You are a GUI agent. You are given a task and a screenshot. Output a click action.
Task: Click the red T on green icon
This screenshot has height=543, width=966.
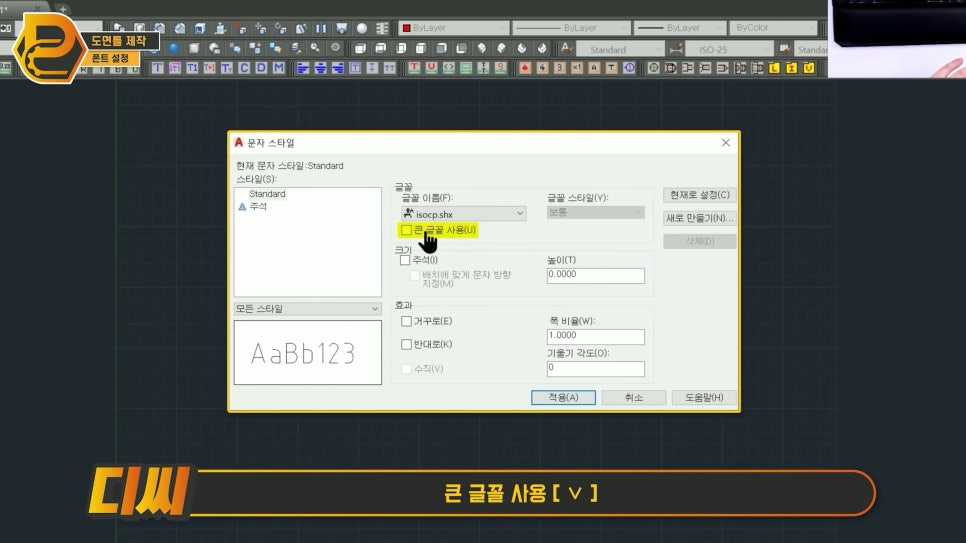click(x=414, y=67)
